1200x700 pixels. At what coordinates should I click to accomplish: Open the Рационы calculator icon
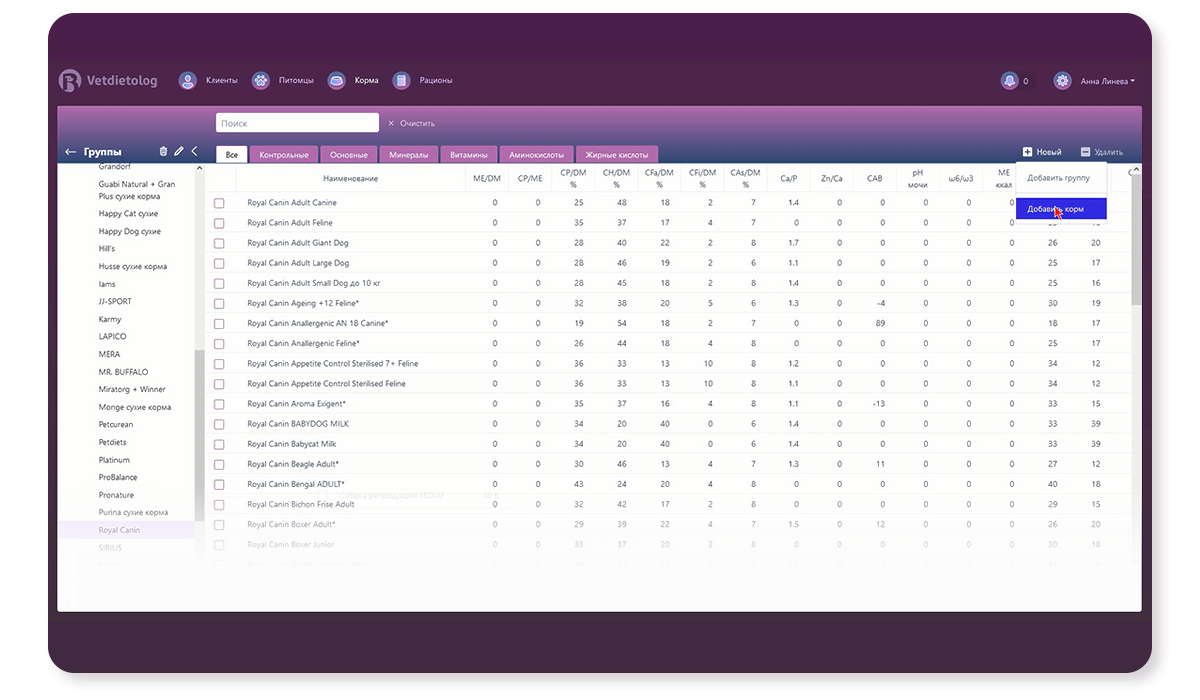(x=401, y=81)
